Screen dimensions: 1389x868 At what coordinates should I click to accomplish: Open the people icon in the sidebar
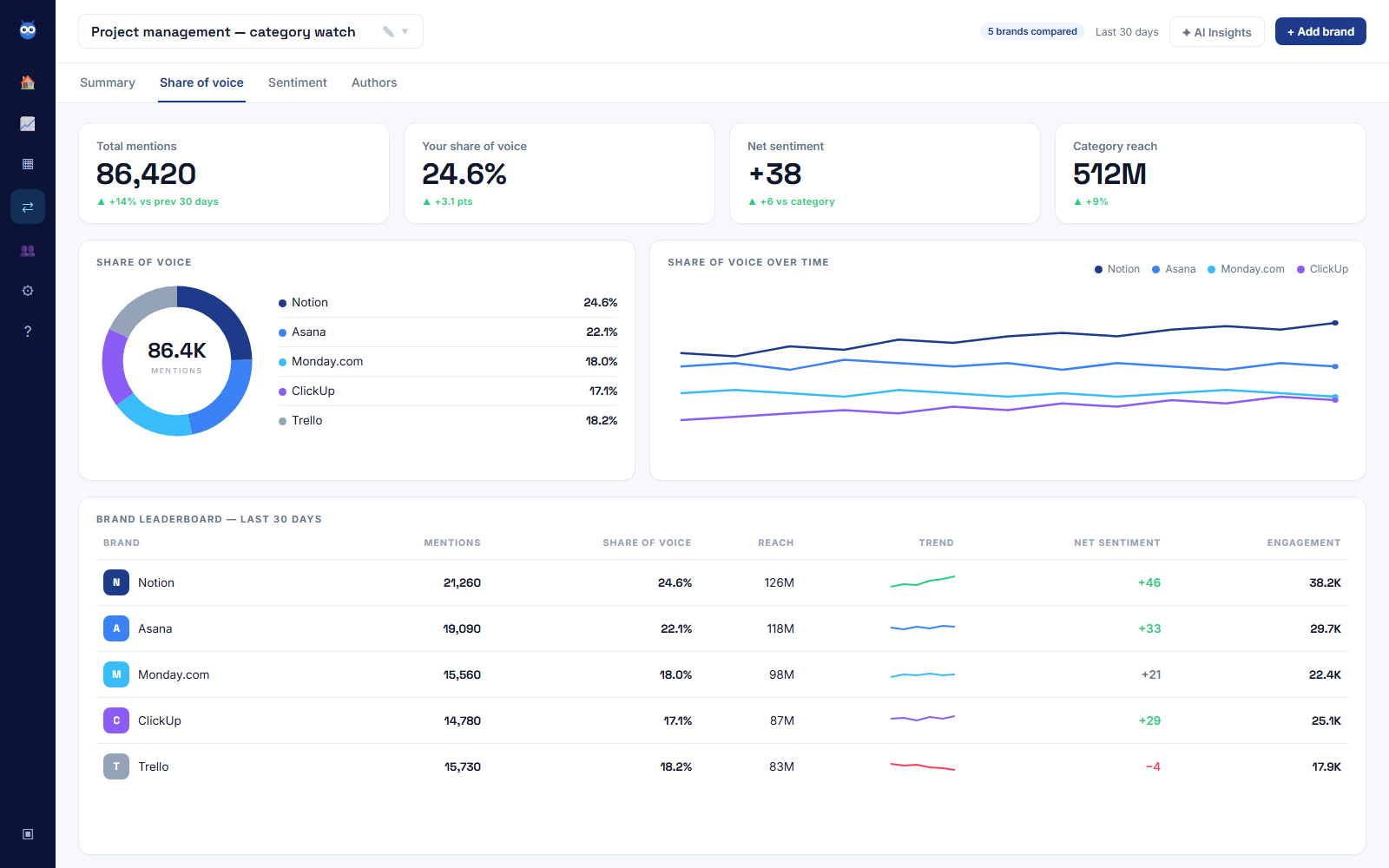point(28,251)
